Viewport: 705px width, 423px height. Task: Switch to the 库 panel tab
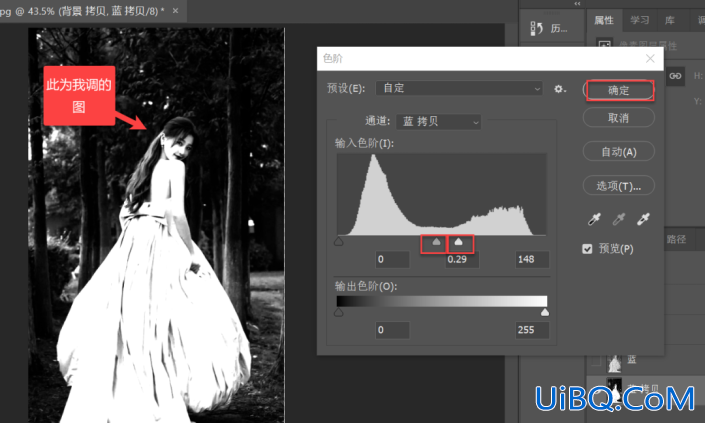[670, 20]
